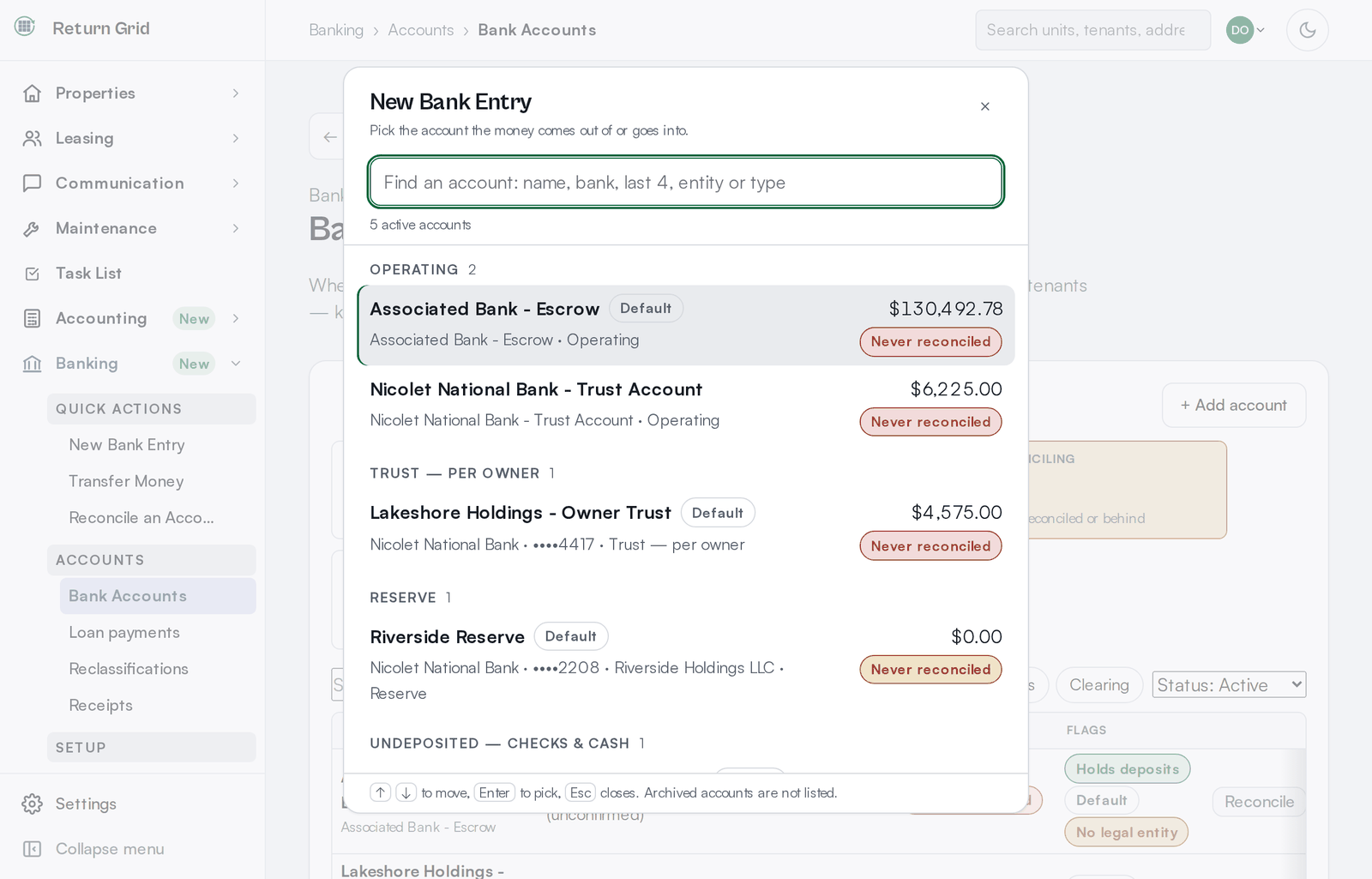Expand the Leasing submenu chevron
The width and height of the screenshot is (1372, 879).
[236, 138]
